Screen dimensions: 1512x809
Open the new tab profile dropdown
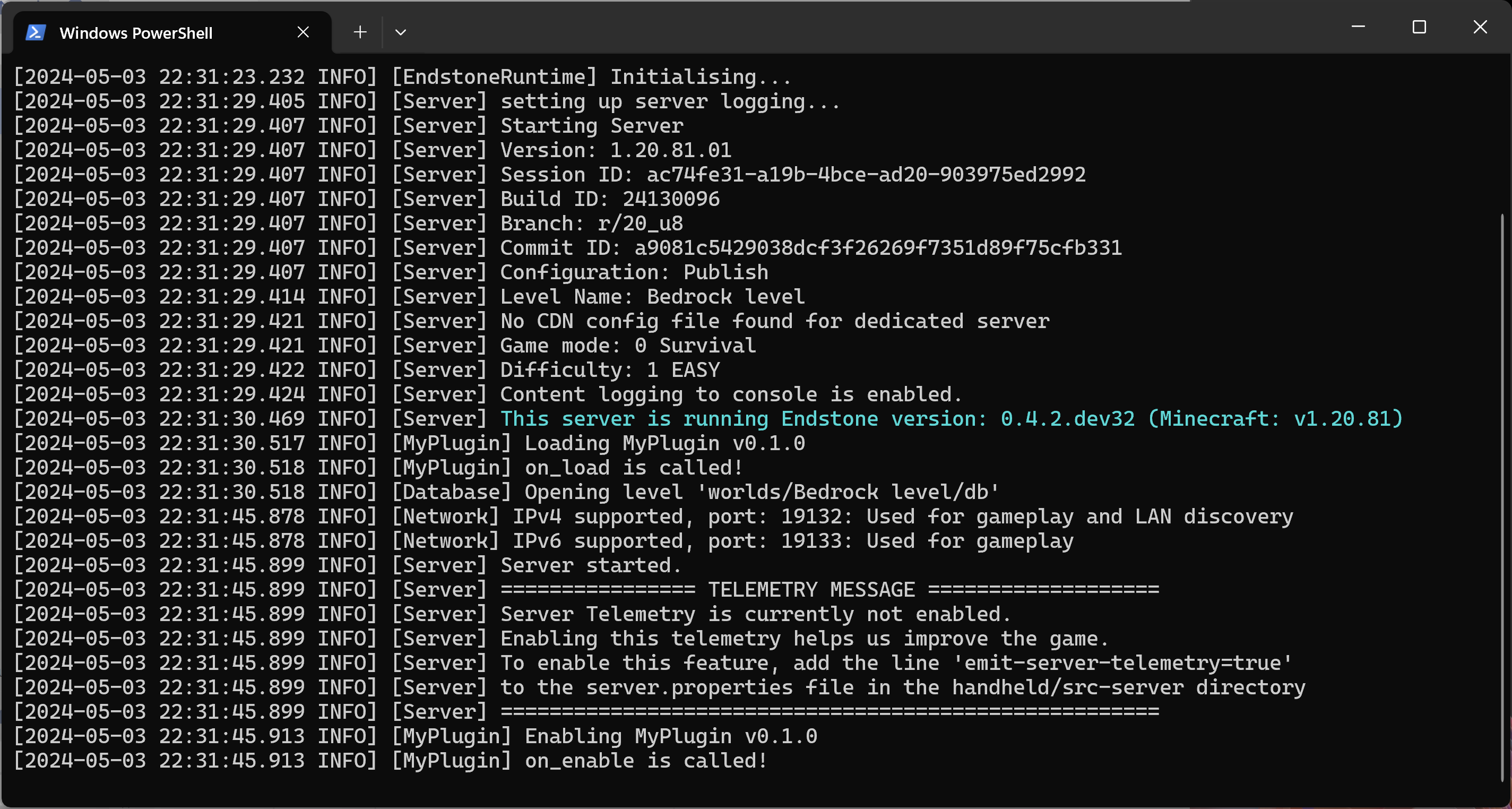tap(400, 32)
